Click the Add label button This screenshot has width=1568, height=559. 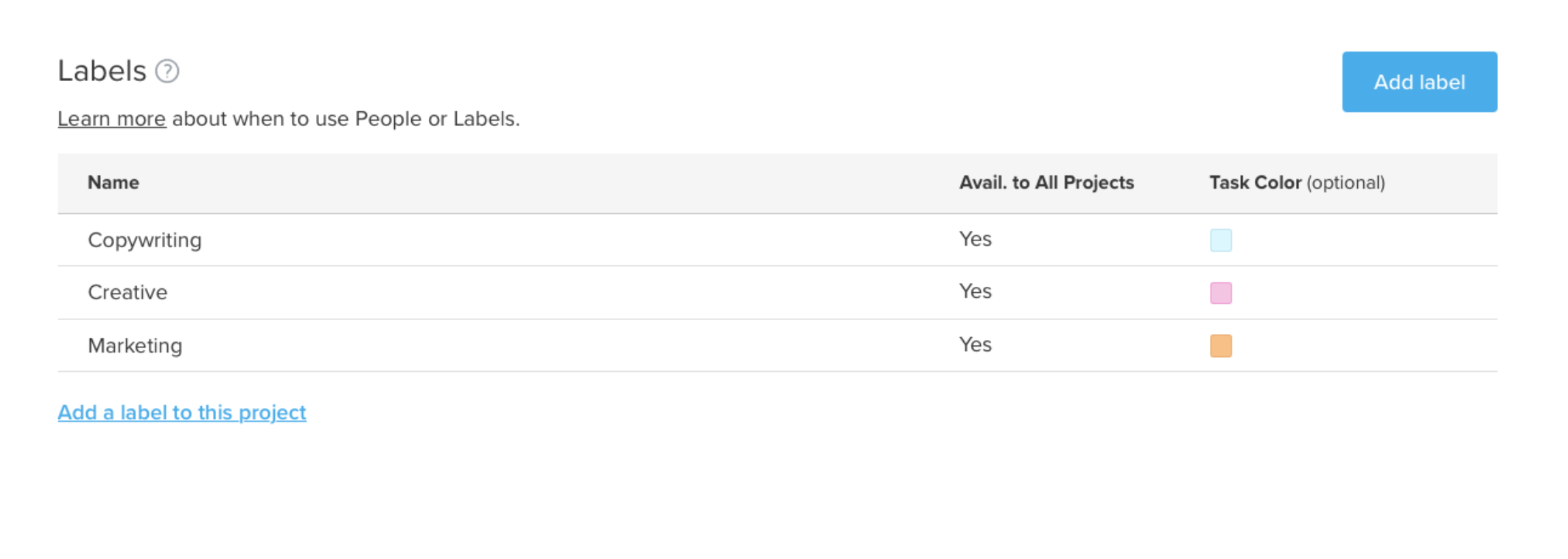click(x=1418, y=82)
